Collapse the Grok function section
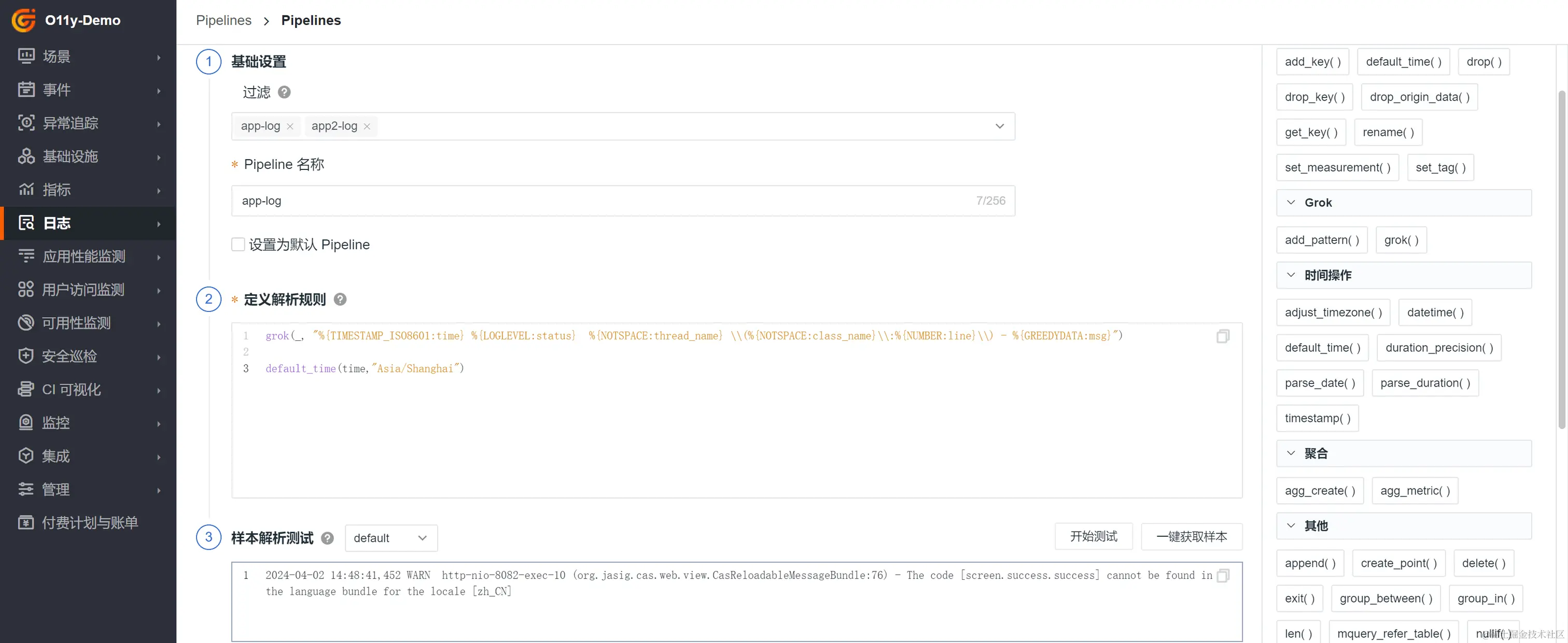Image resolution: width=1568 pixels, height=643 pixels. click(x=1291, y=203)
